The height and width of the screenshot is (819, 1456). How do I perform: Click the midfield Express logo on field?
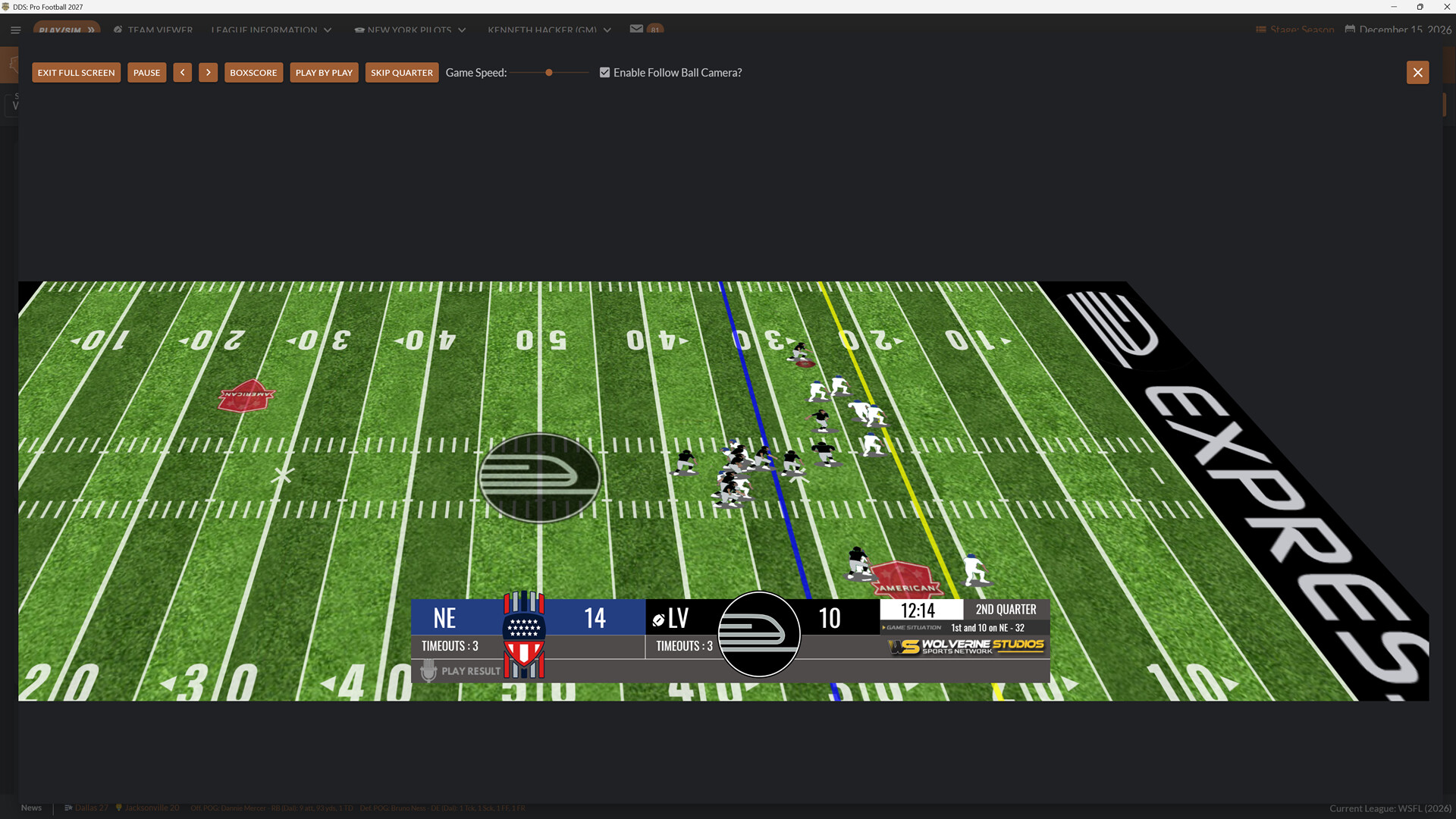[x=540, y=478]
